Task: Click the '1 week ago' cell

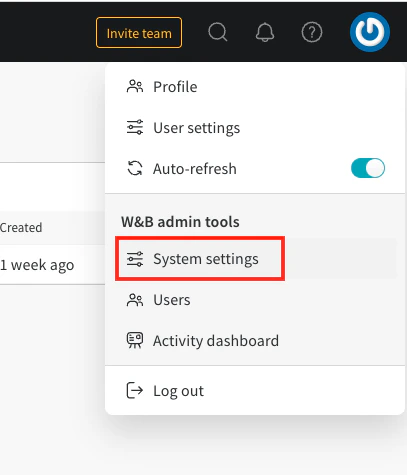Action: (x=37, y=265)
